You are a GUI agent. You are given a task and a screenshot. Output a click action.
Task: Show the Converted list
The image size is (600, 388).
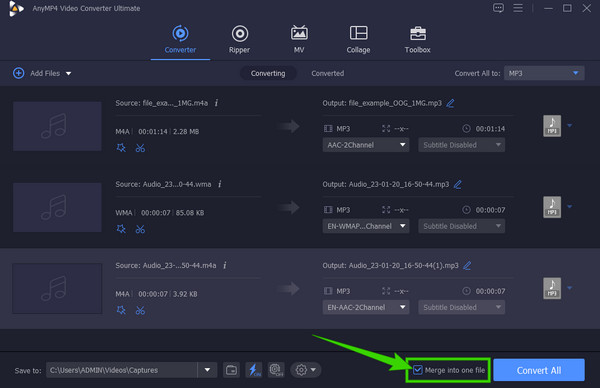(x=328, y=73)
